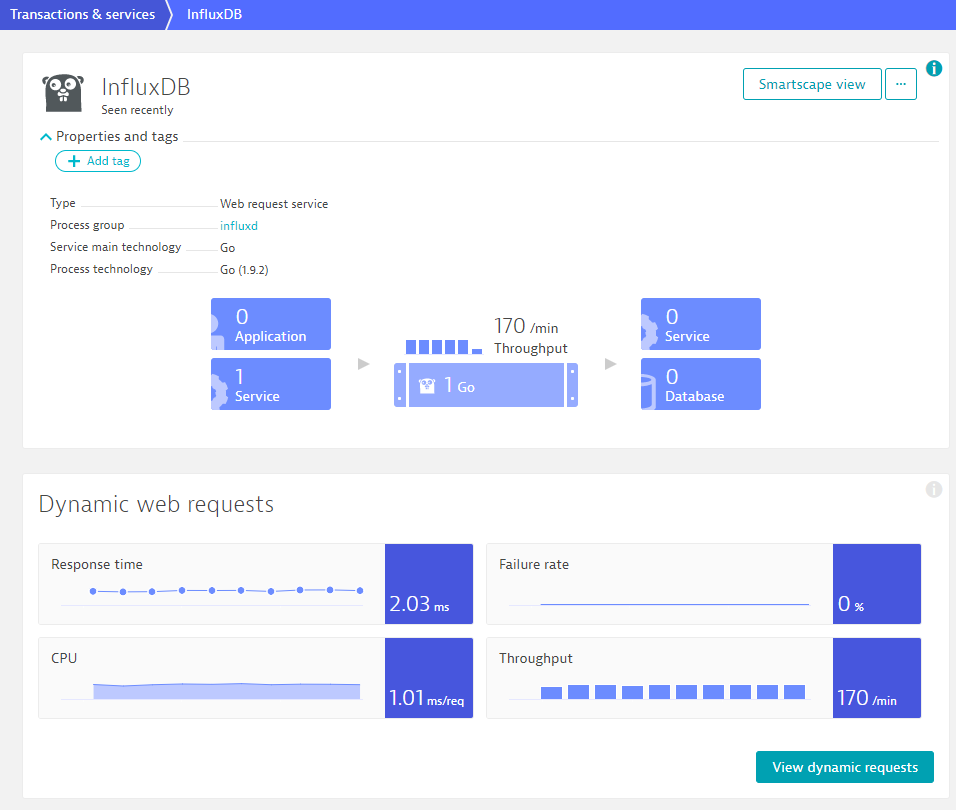Click the 170 /min throughput value box
Screen dimensions: 956x810
[x=877, y=678]
